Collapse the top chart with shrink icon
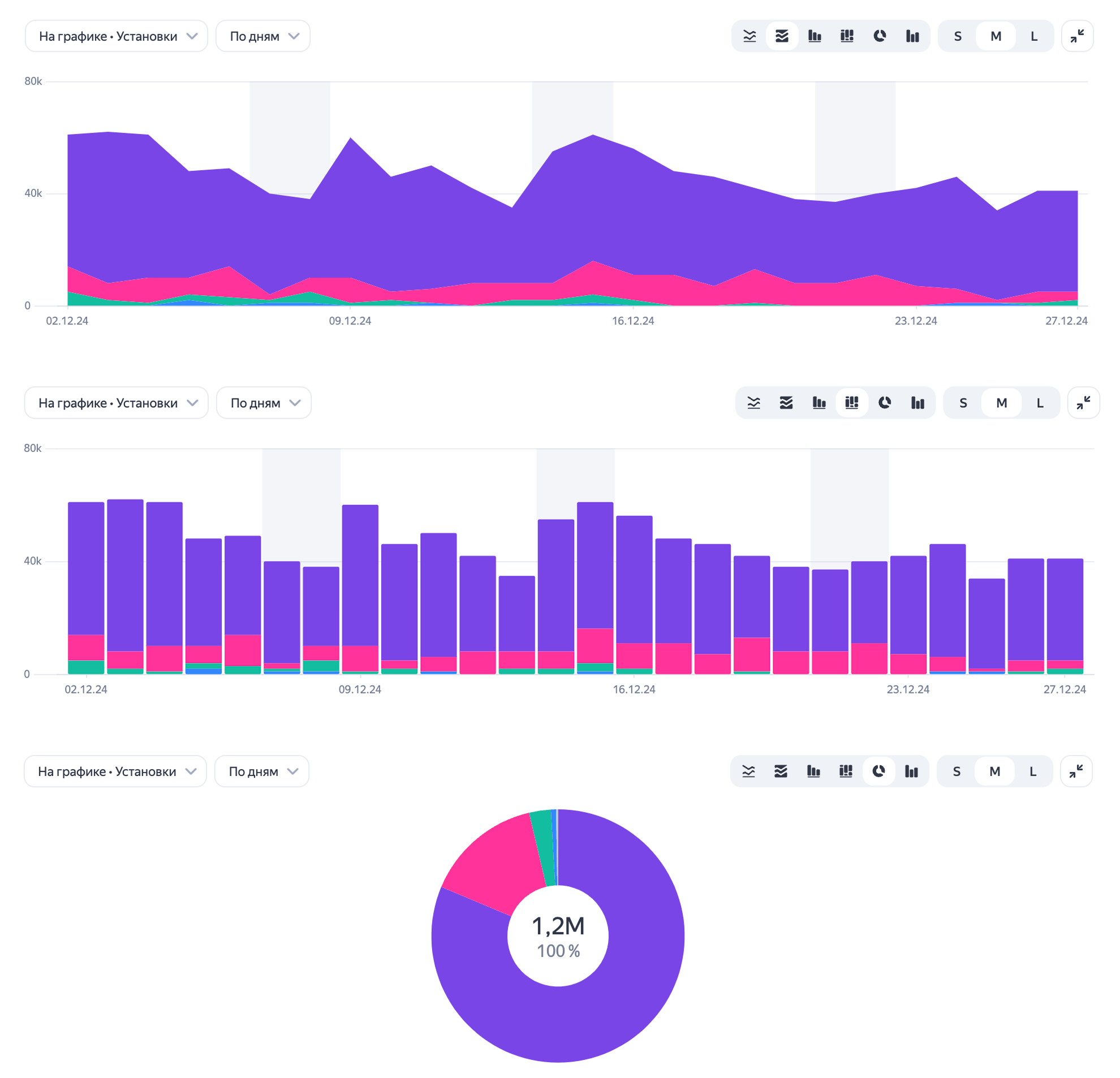The image size is (1120, 1078). [1077, 36]
